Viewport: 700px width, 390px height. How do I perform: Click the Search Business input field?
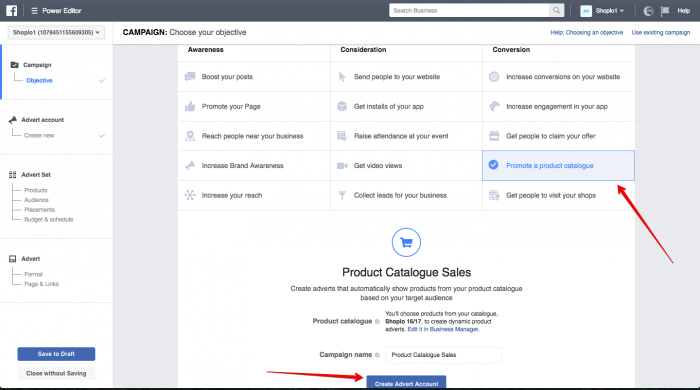[469, 10]
